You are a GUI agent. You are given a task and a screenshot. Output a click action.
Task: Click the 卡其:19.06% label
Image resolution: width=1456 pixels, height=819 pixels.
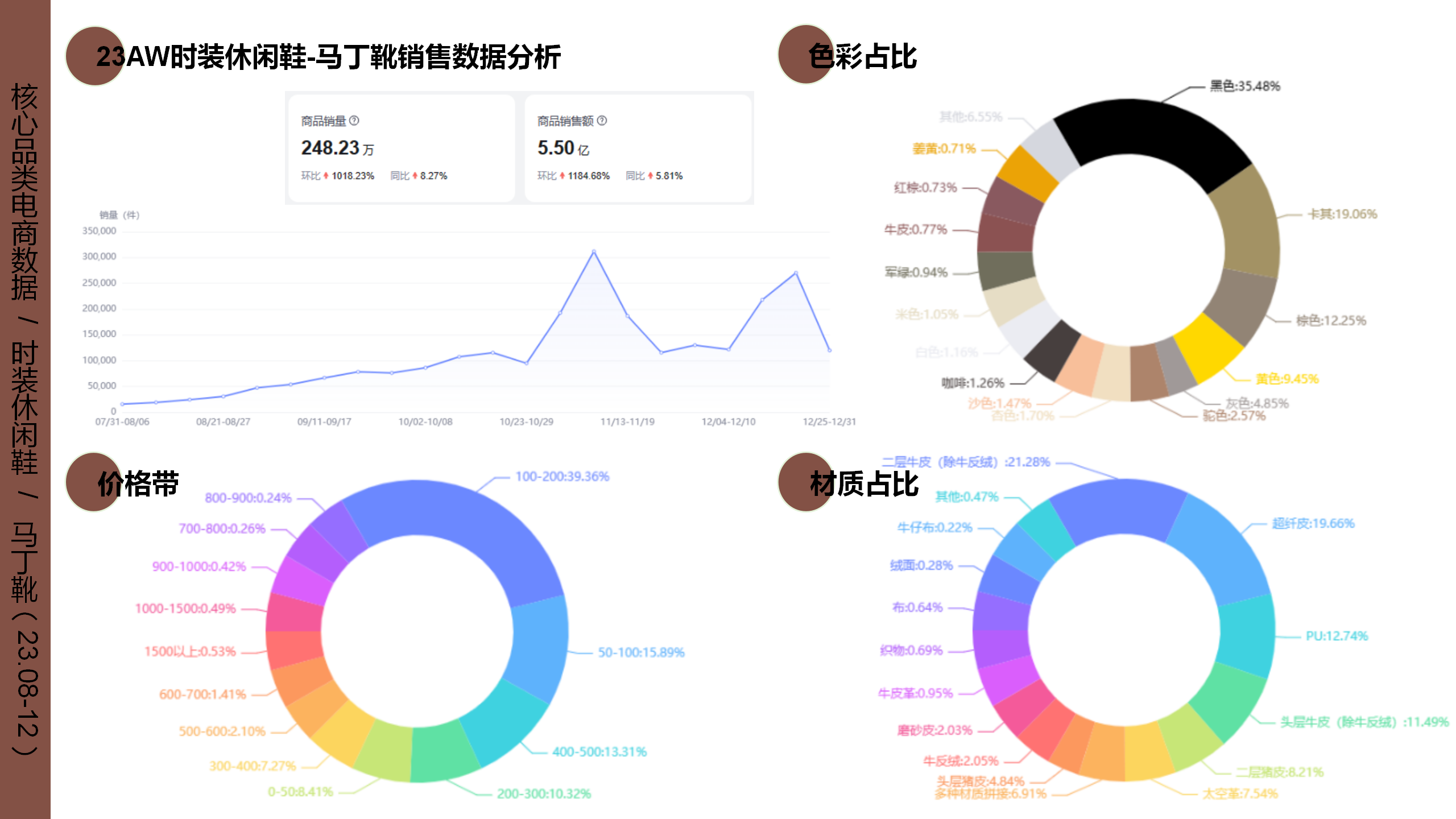[1342, 214]
